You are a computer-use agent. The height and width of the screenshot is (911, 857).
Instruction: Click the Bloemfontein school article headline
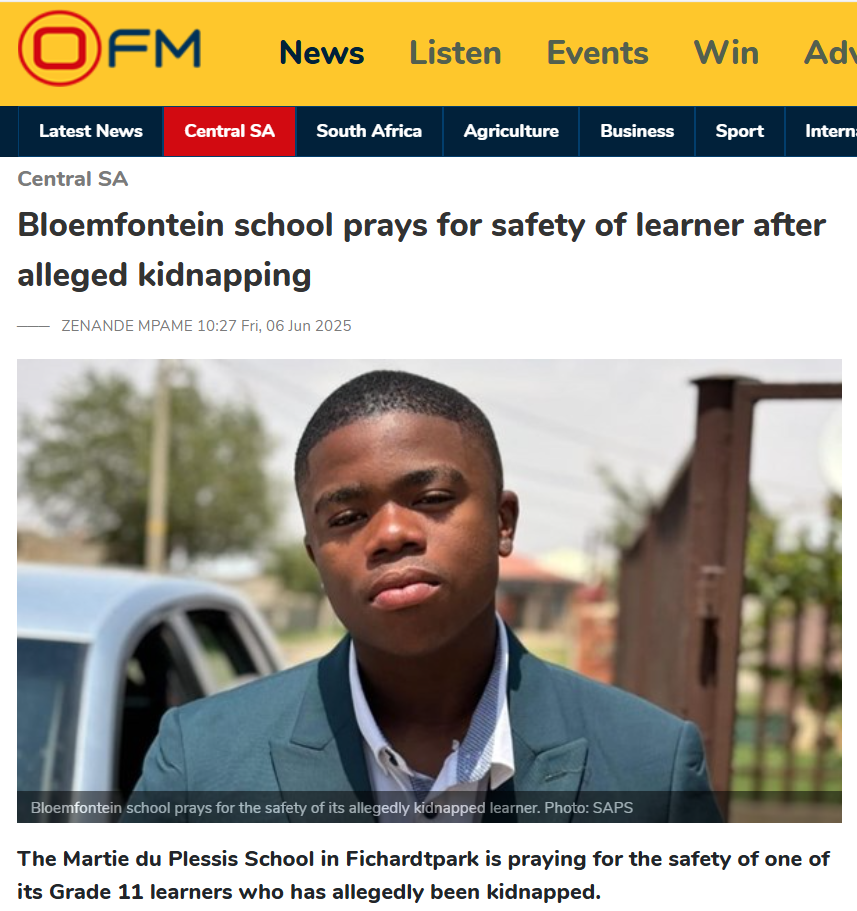point(421,250)
